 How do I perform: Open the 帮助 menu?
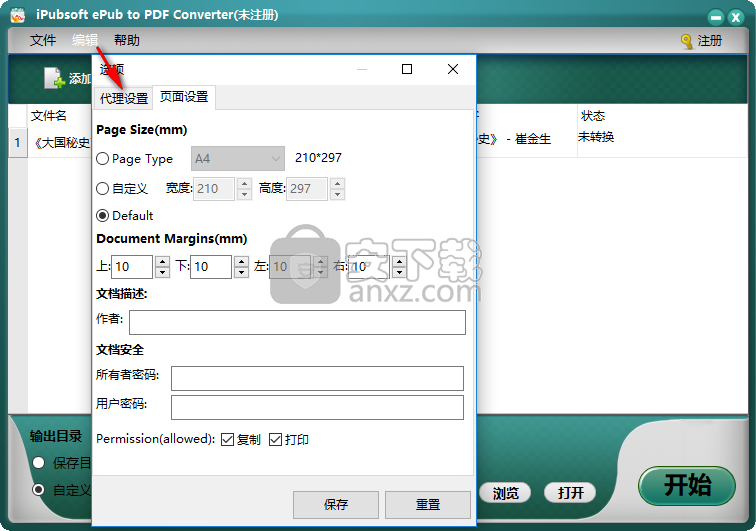127,41
